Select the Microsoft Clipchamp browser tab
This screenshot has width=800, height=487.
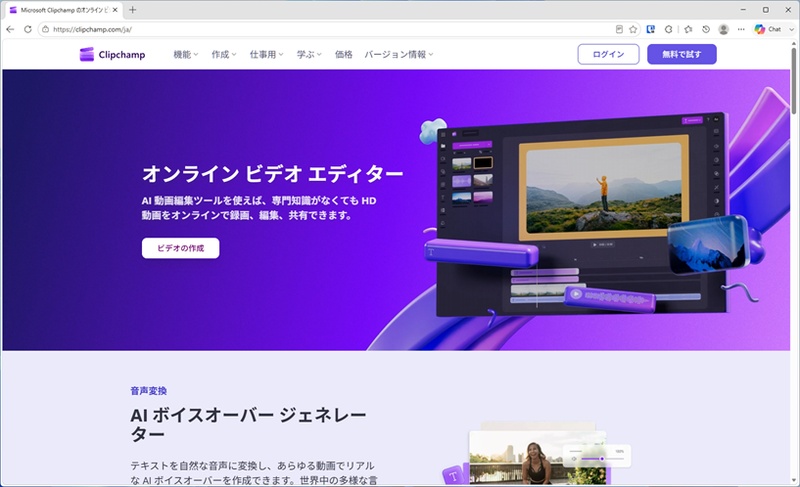click(63, 10)
